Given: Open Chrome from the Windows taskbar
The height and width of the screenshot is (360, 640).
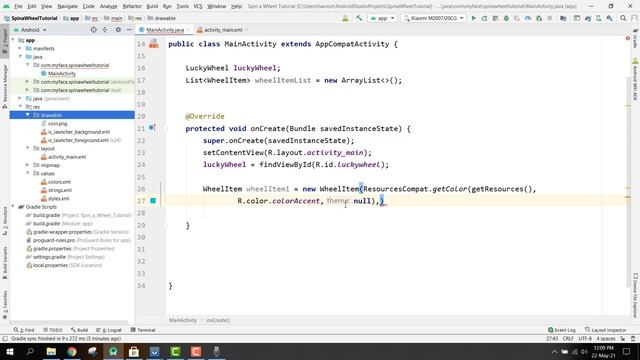Looking at the screenshot, I should tap(72, 351).
